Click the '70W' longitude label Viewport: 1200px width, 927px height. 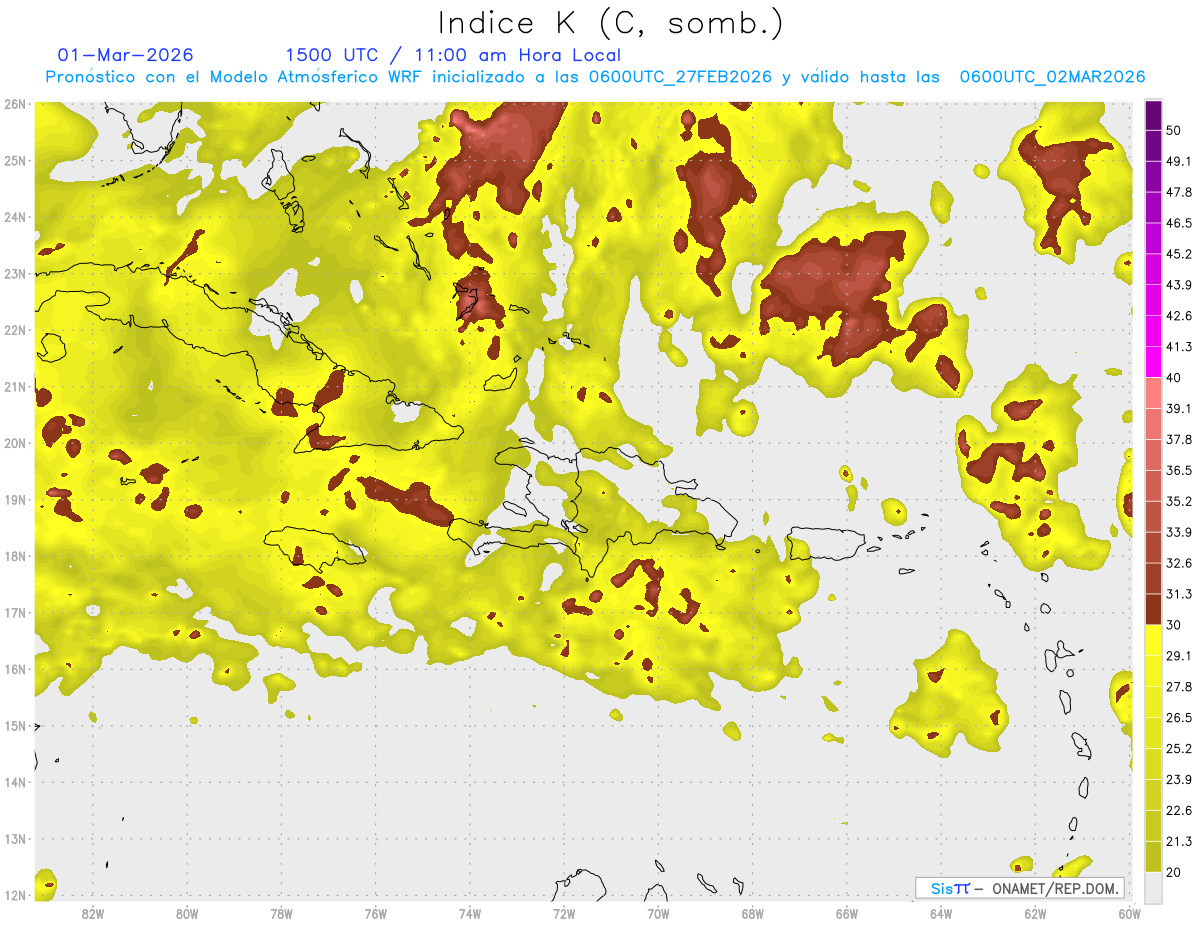(658, 913)
